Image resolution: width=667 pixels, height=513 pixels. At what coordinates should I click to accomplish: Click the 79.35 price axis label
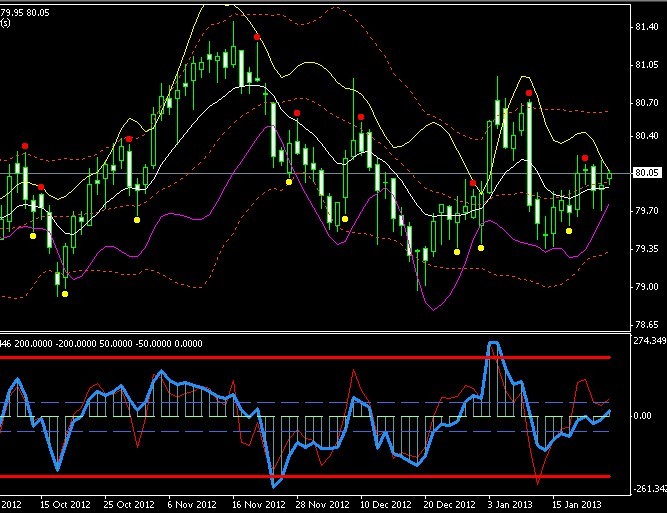tap(647, 249)
